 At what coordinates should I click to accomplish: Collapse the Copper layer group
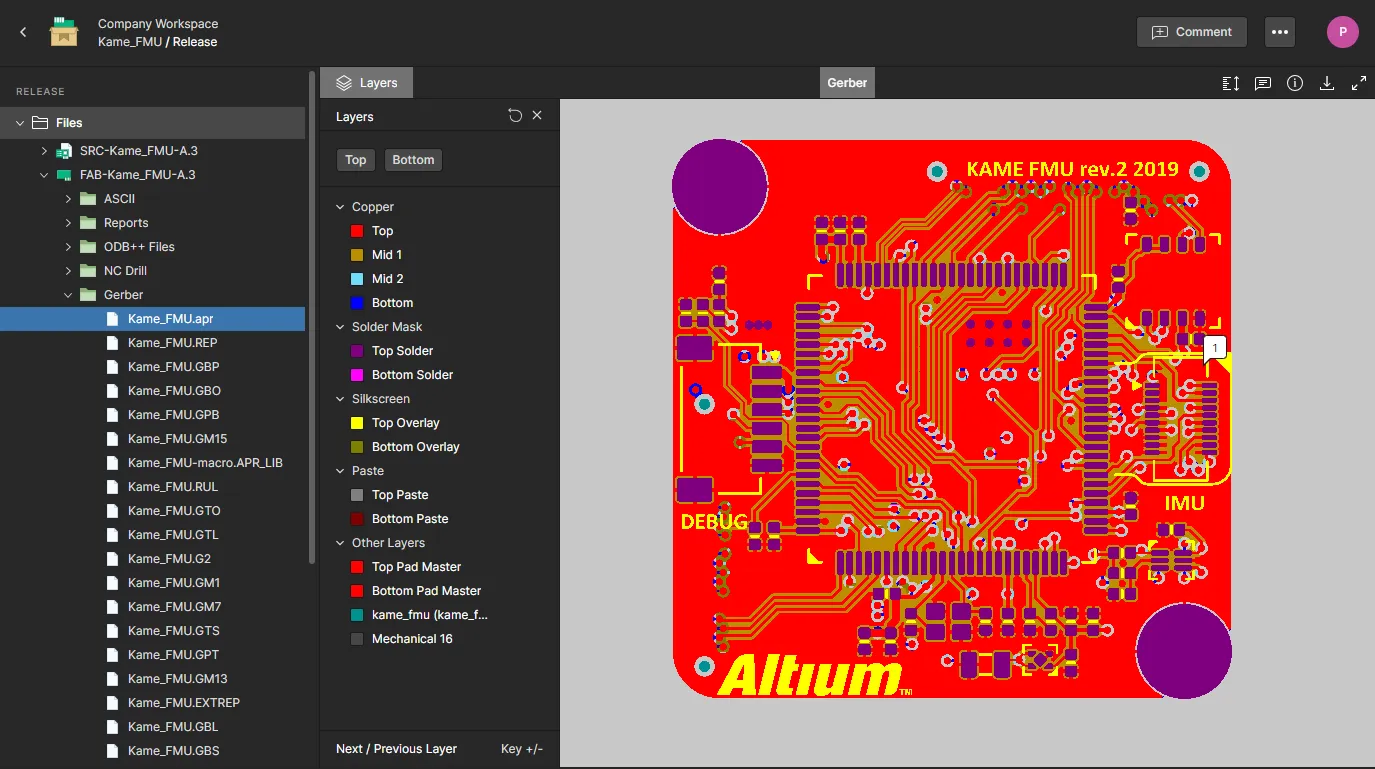coord(340,207)
